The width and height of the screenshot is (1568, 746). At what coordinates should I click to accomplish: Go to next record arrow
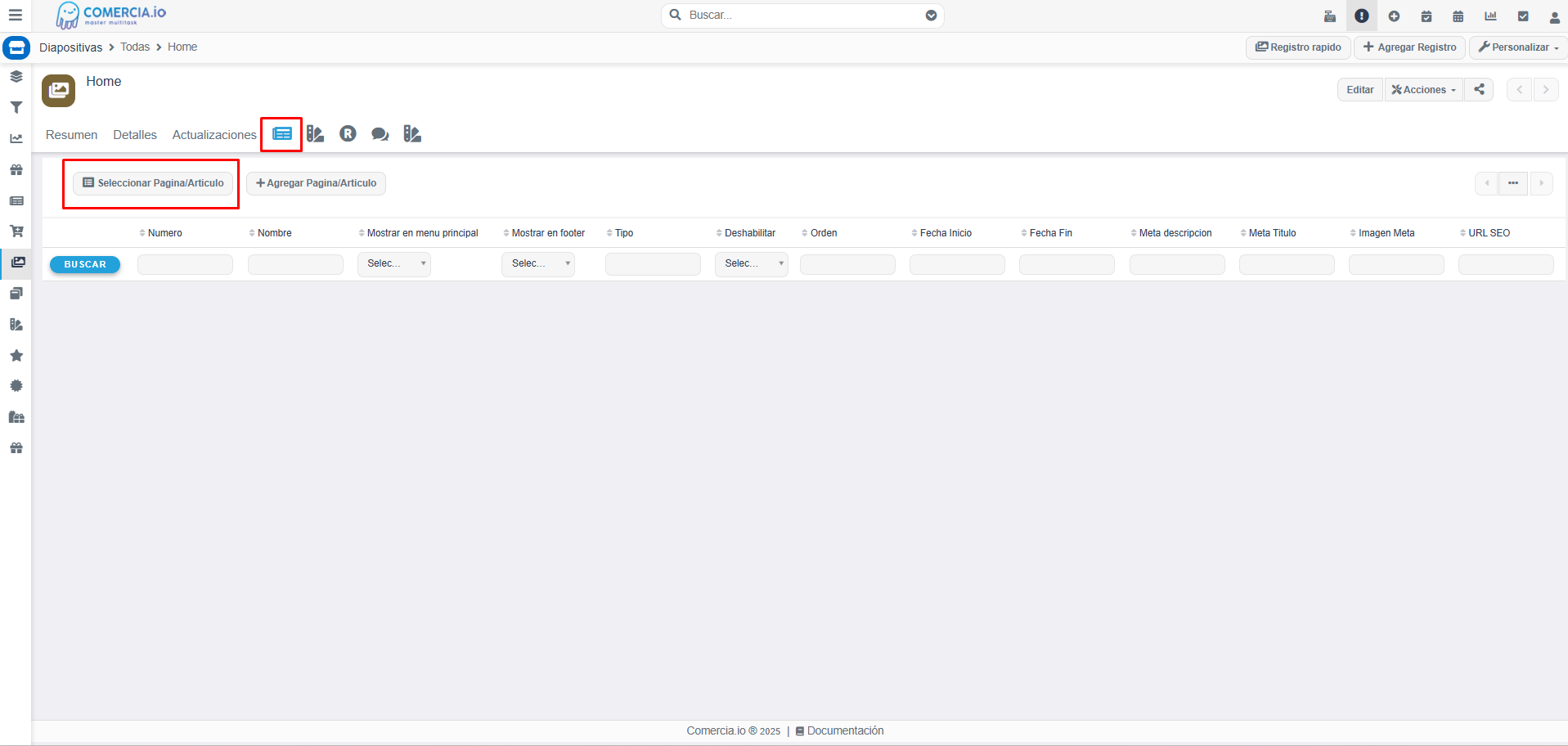[1546, 89]
